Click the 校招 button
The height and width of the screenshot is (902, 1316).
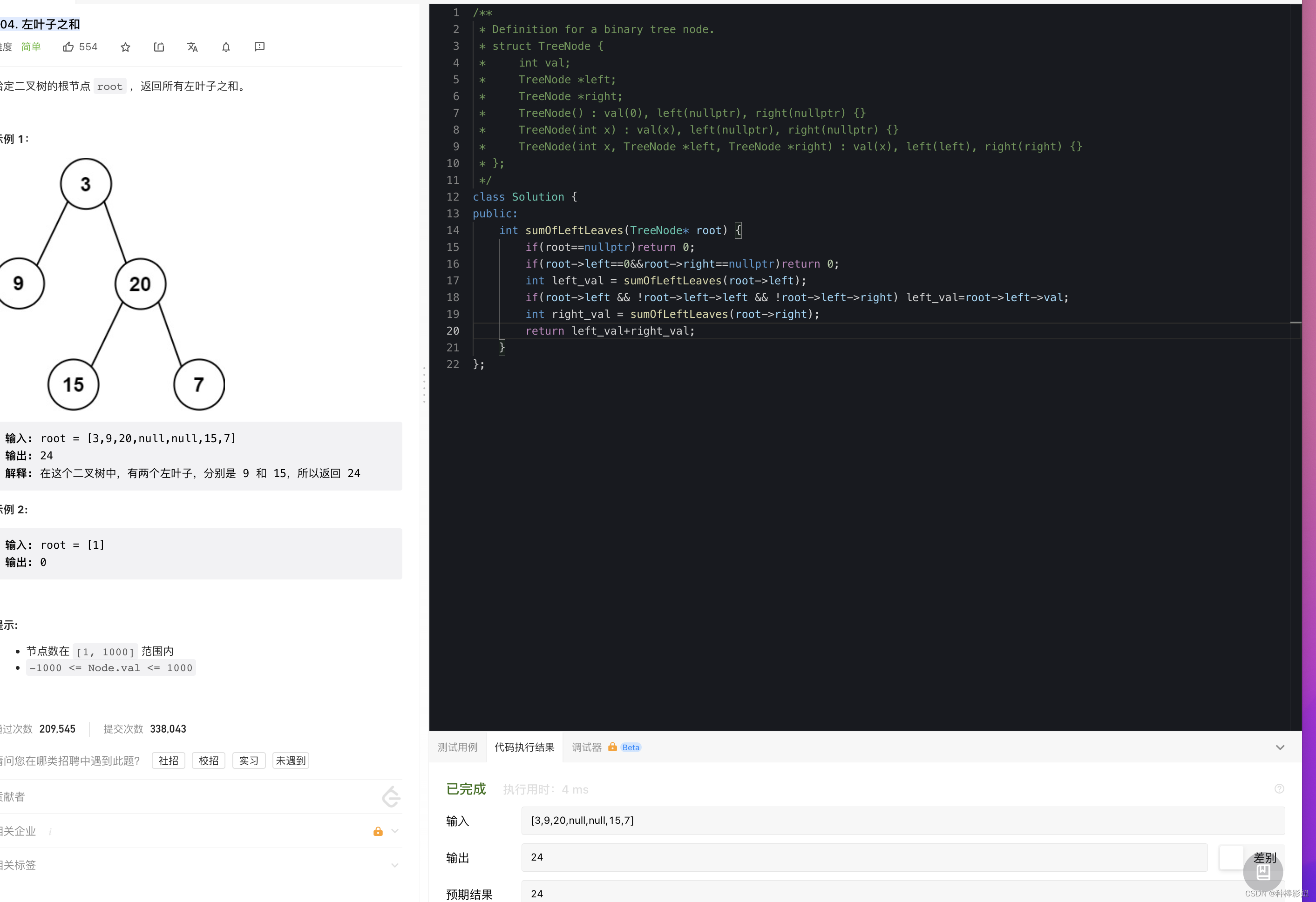tap(208, 761)
